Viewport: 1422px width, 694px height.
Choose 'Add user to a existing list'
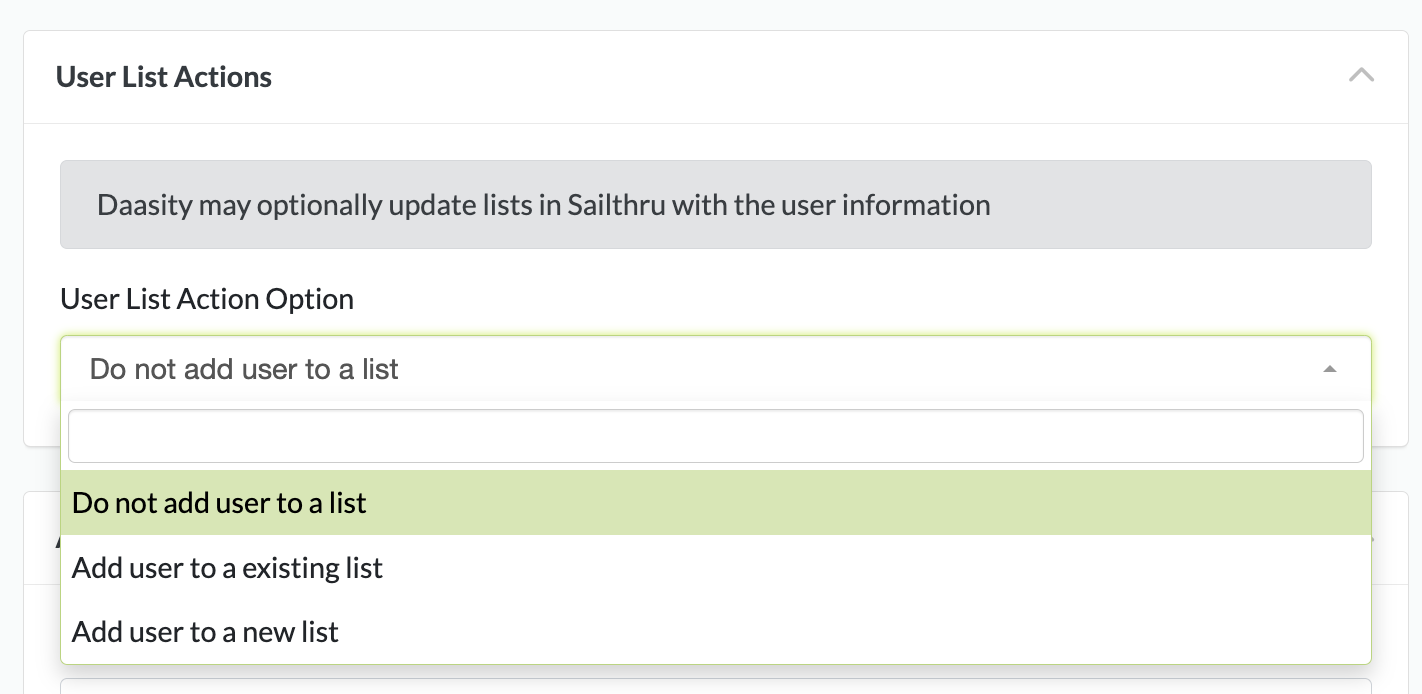[x=227, y=568]
